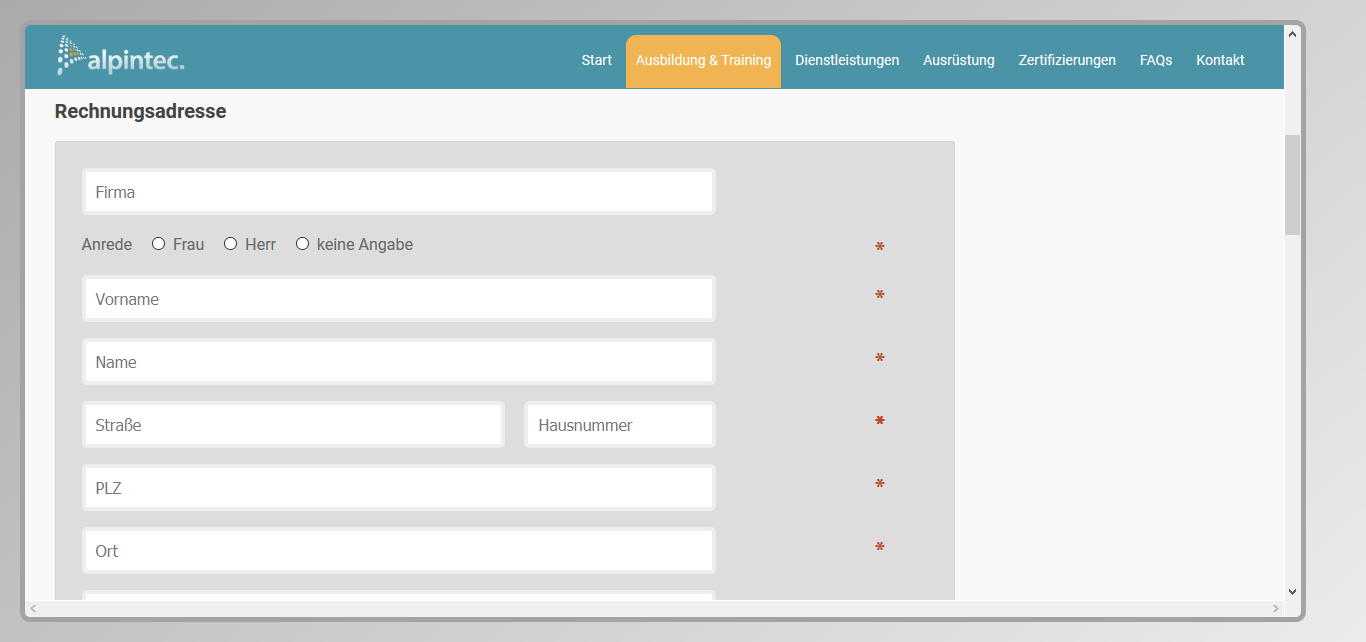Click the vertical scrollbar down arrow
This screenshot has height=642, width=1366.
pyautogui.click(x=1292, y=592)
